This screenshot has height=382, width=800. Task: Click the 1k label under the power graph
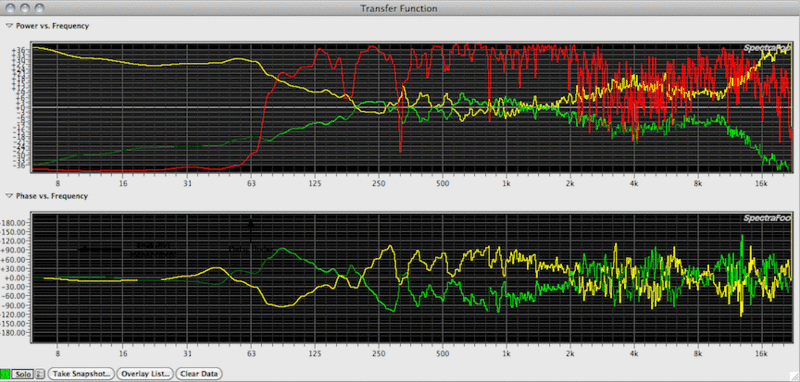pos(506,184)
